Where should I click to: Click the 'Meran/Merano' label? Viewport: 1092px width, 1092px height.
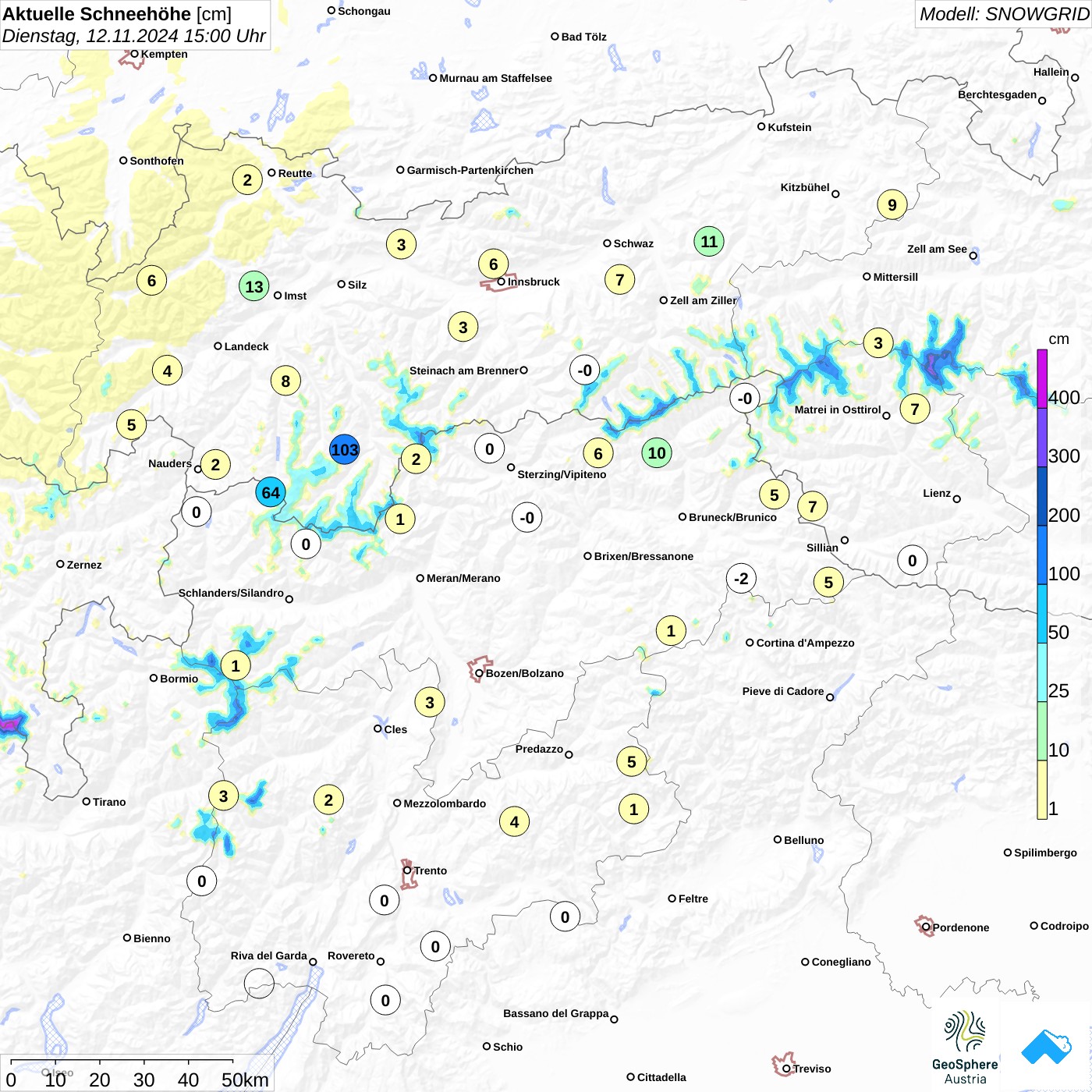click(x=463, y=578)
